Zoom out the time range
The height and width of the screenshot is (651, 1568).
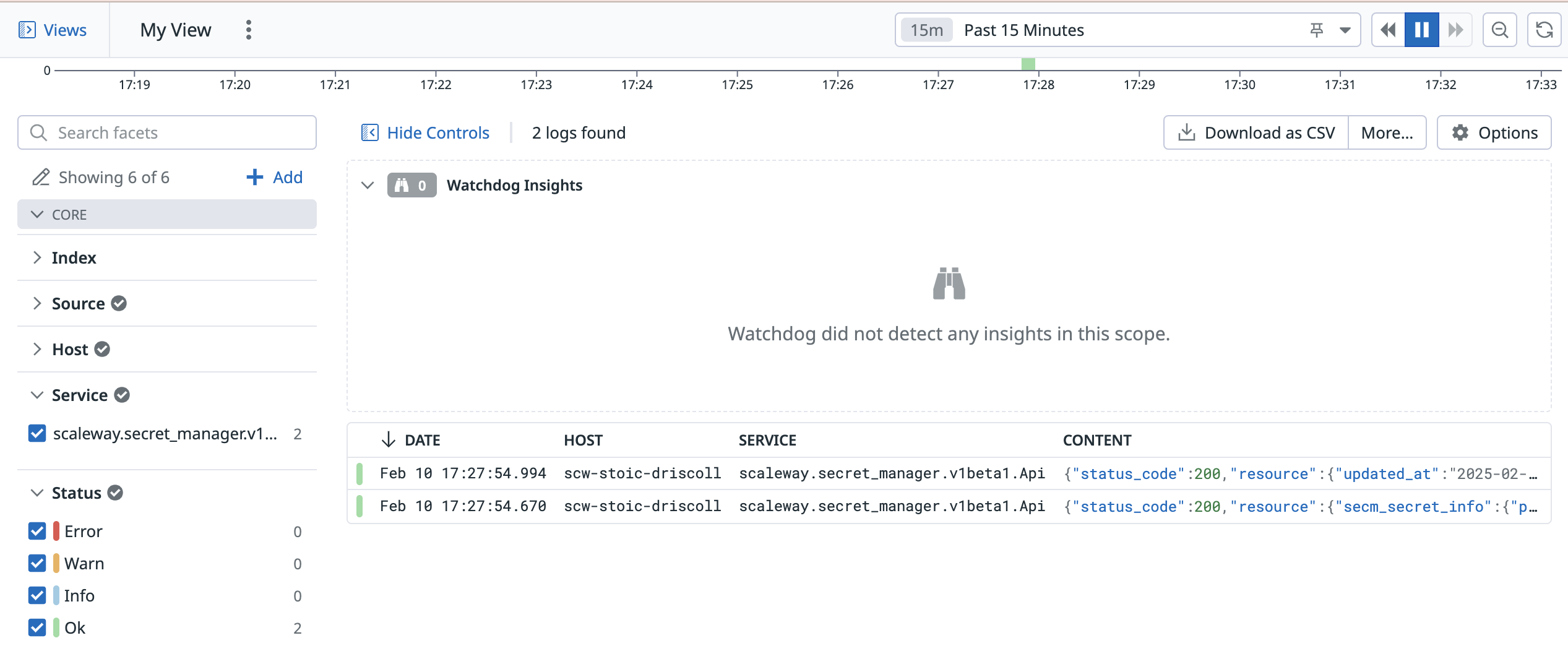[x=1500, y=30]
